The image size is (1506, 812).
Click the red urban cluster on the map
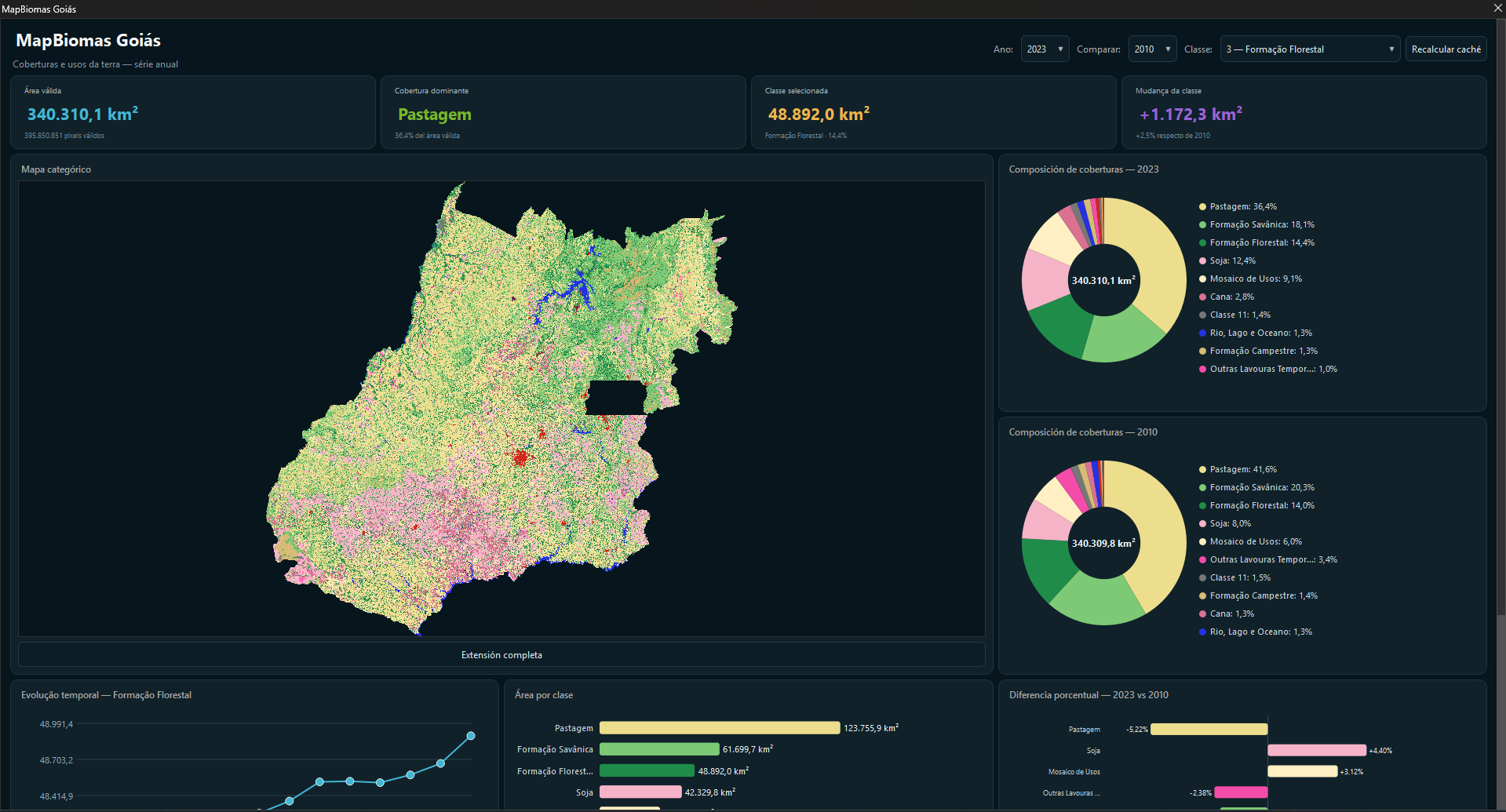(520, 457)
